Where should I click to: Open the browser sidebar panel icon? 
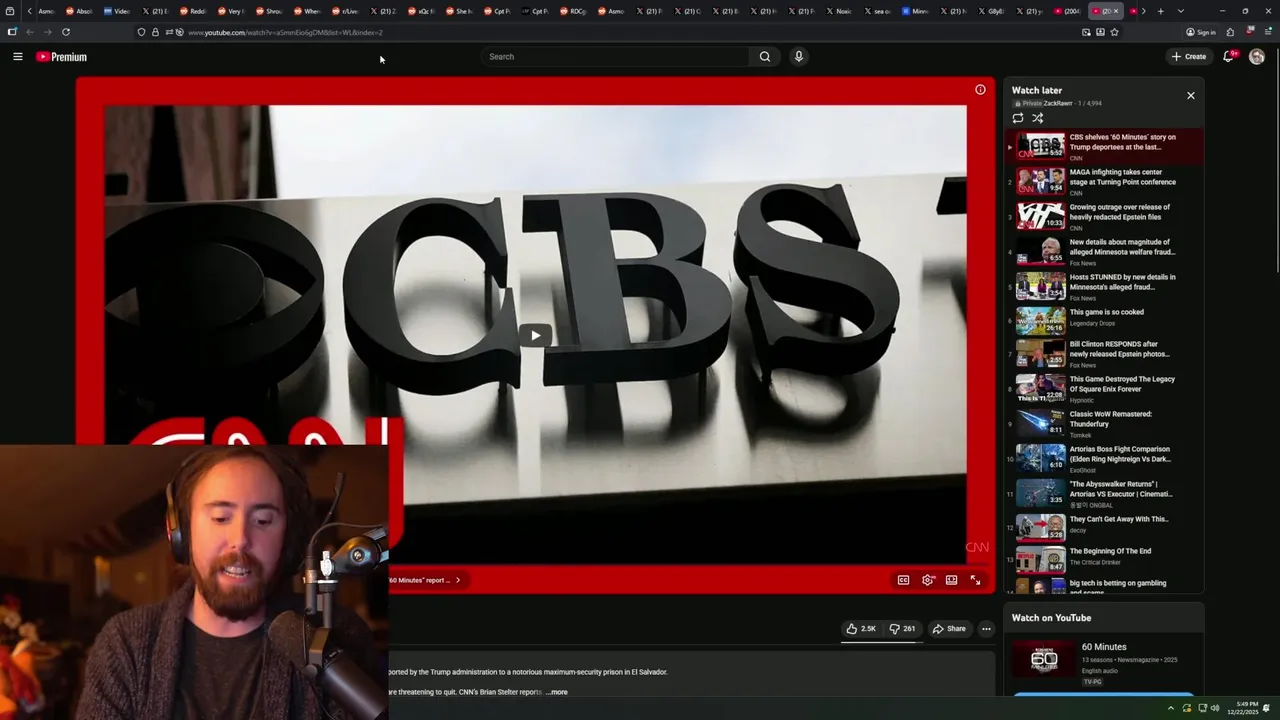point(12,32)
